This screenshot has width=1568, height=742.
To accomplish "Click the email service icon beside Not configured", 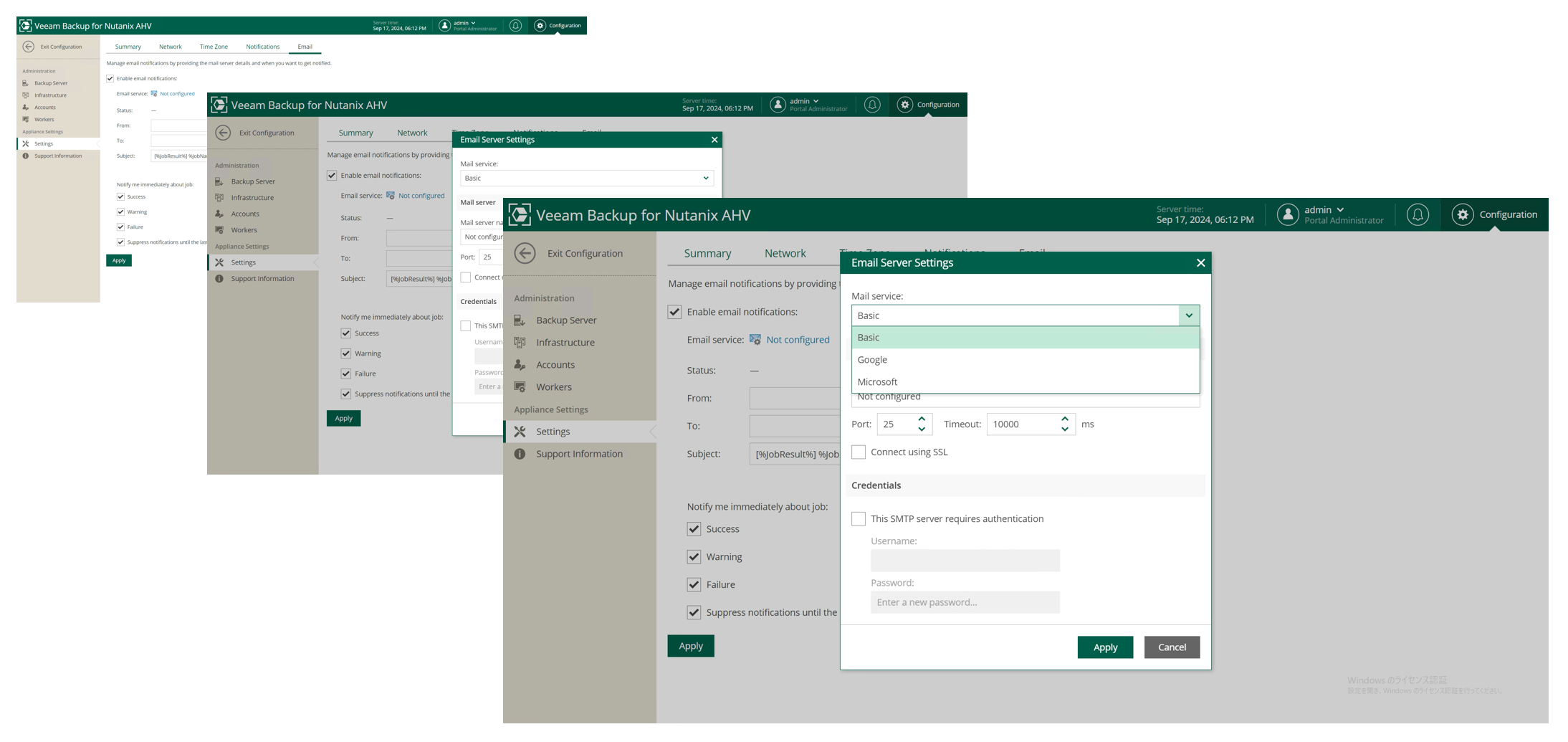I will (755, 340).
